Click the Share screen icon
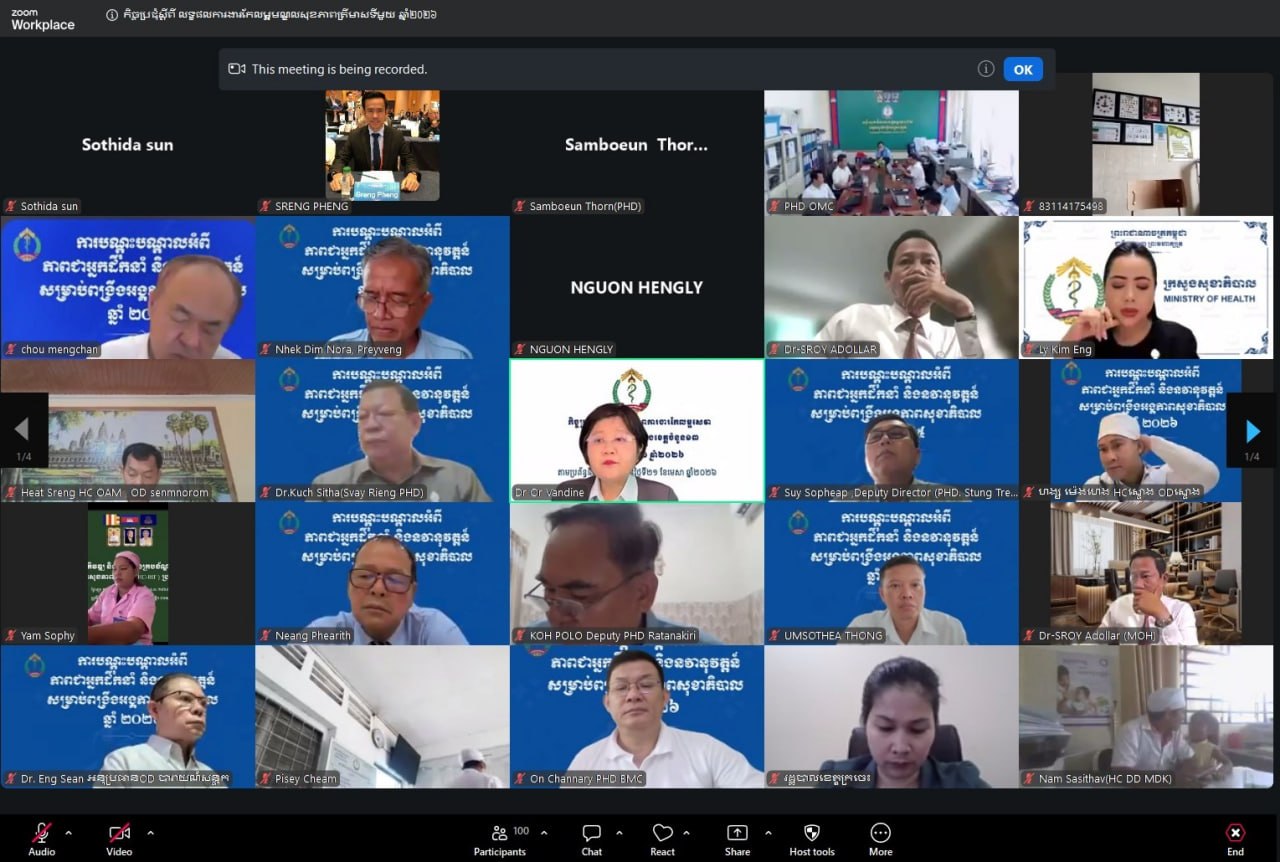 click(x=737, y=833)
